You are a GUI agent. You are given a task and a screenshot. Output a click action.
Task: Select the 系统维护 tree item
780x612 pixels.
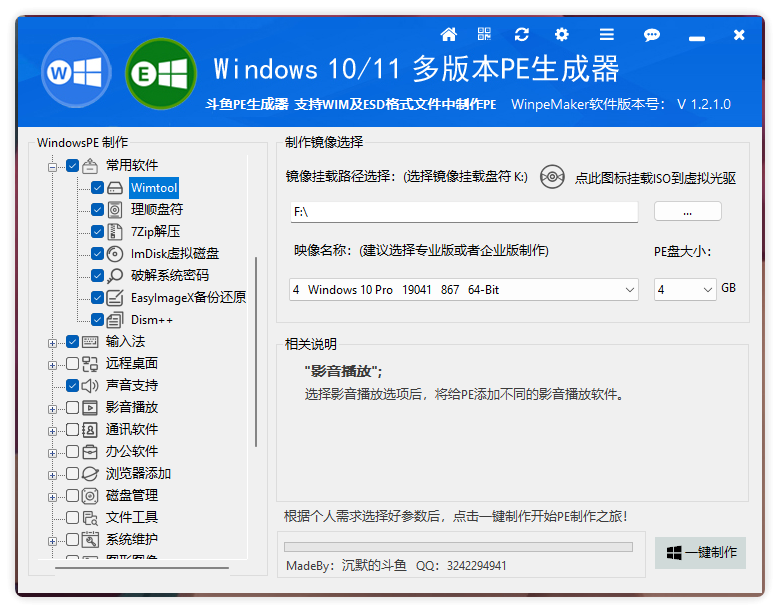pos(132,539)
